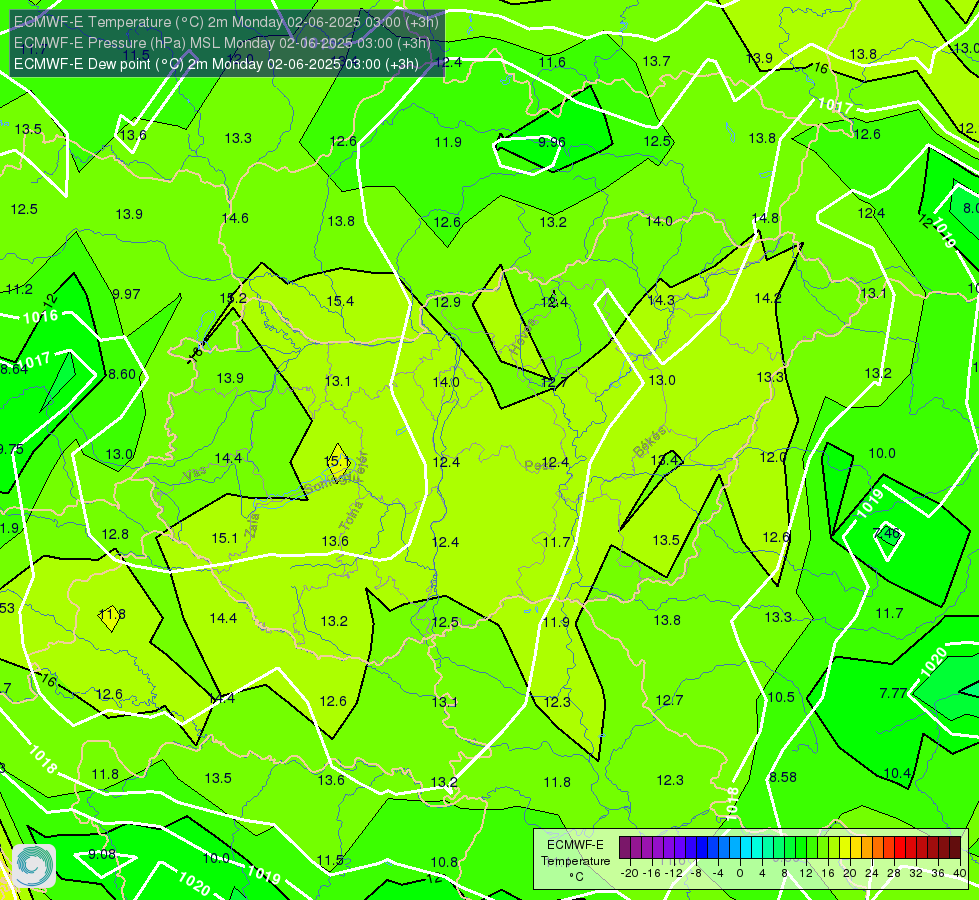Click the 8.60 temperature value
979x900 pixels.
pos(122,374)
